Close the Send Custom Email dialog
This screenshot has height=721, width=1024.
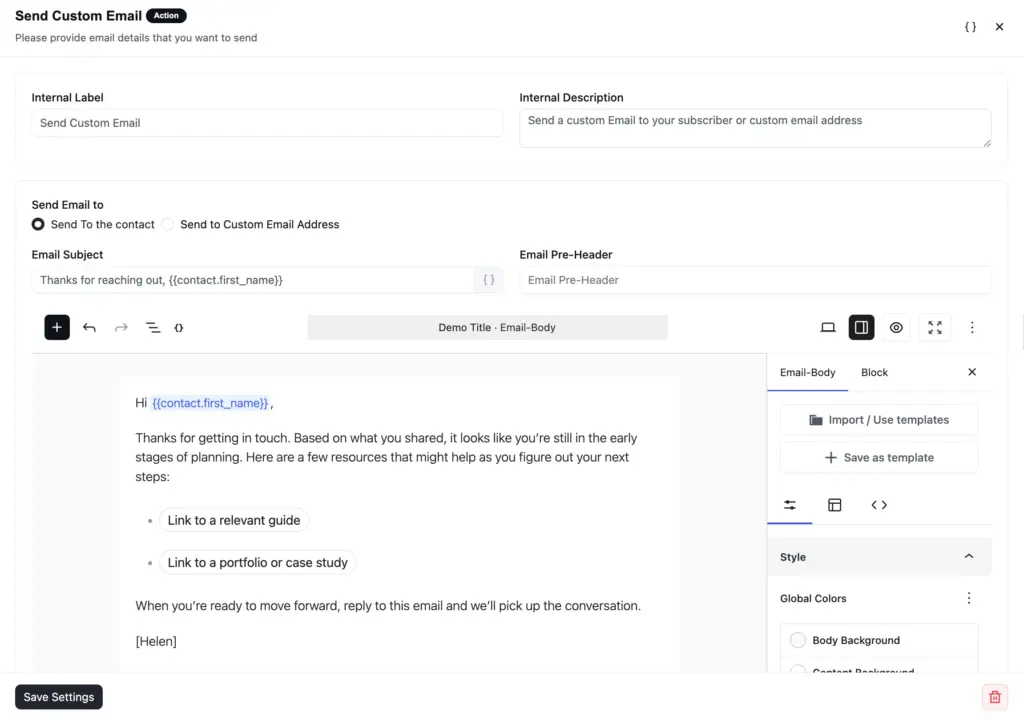[999, 27]
